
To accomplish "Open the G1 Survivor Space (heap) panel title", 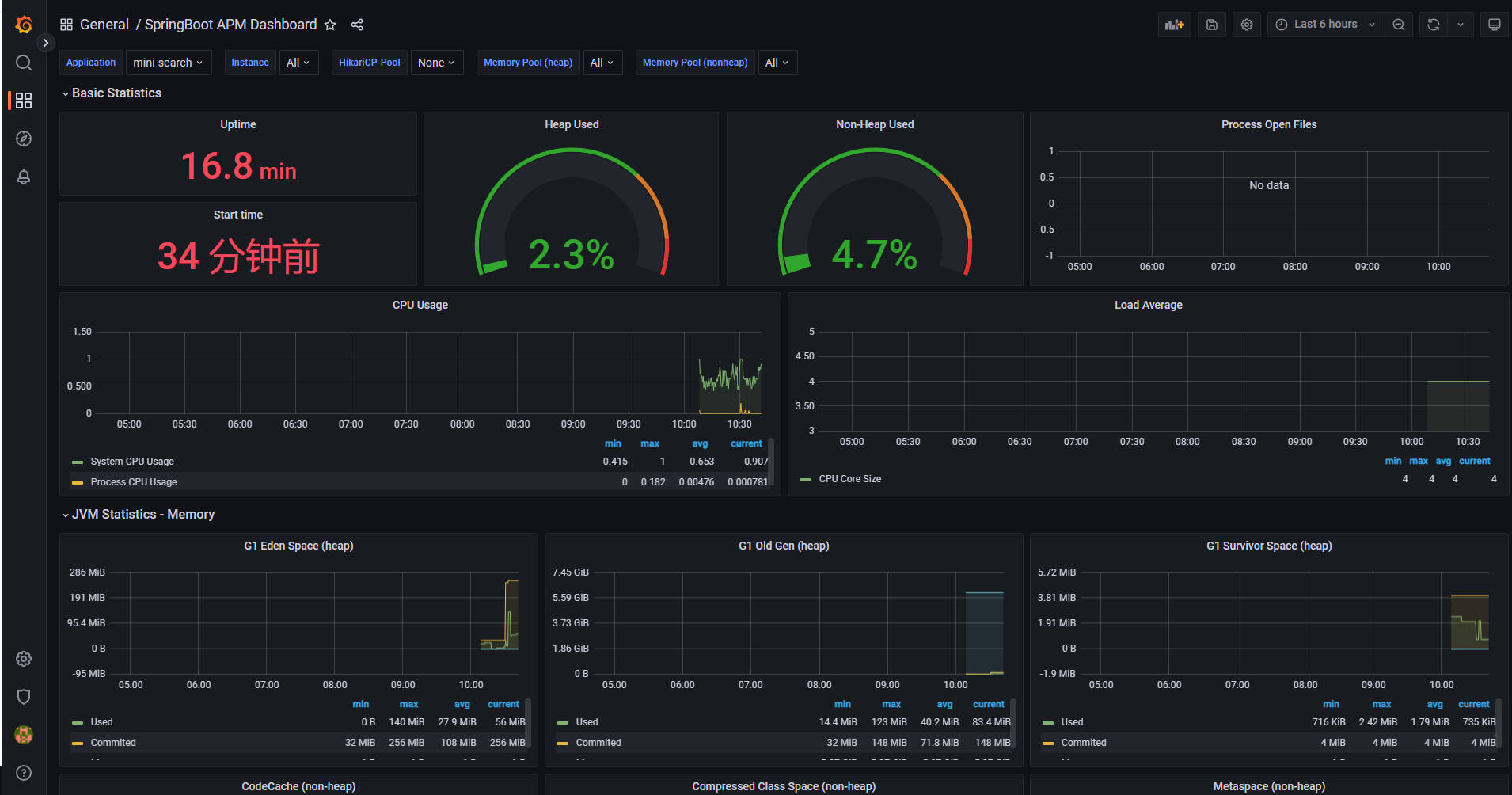I will (x=1269, y=546).
